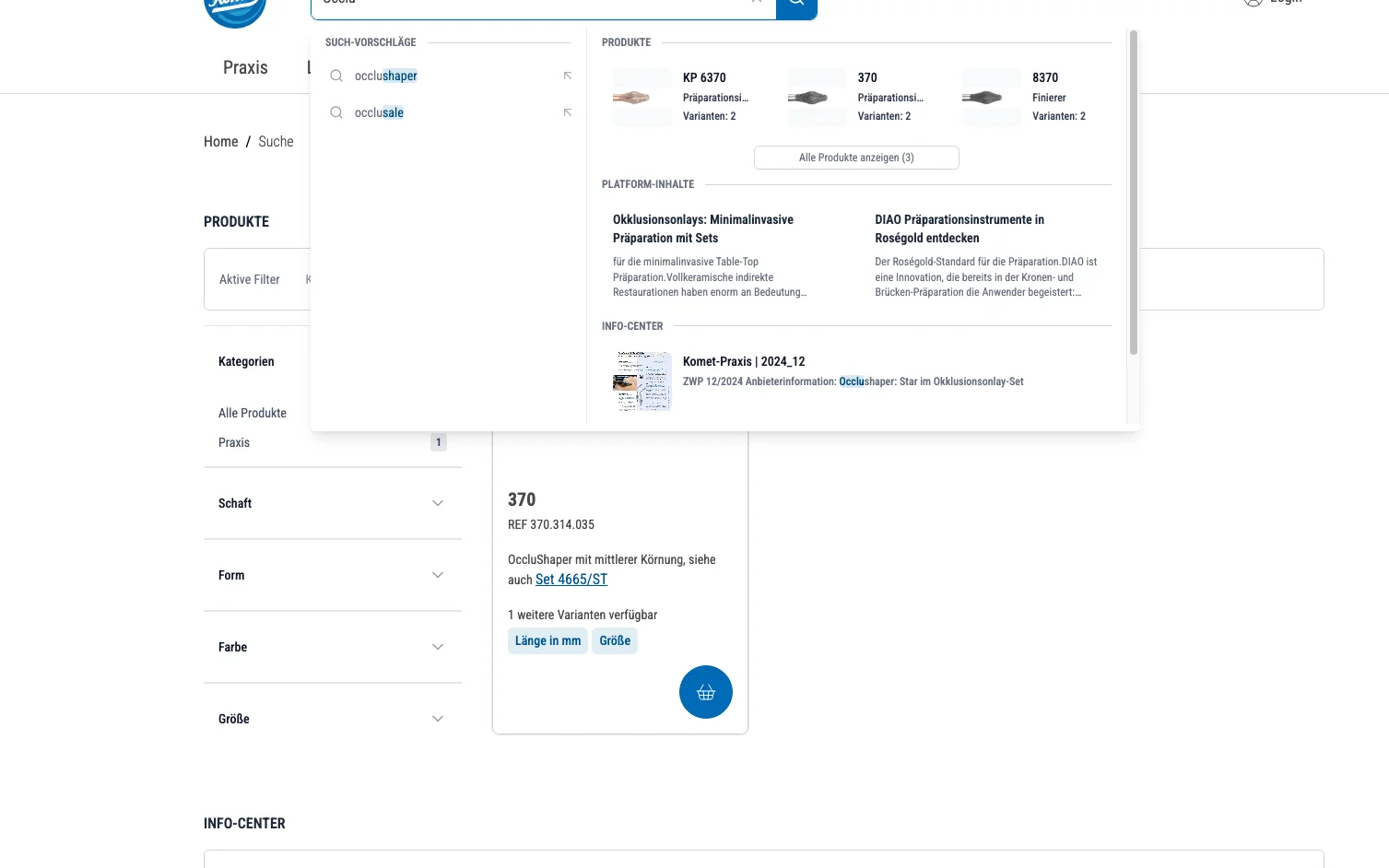Click the Komet logo

(235, 11)
